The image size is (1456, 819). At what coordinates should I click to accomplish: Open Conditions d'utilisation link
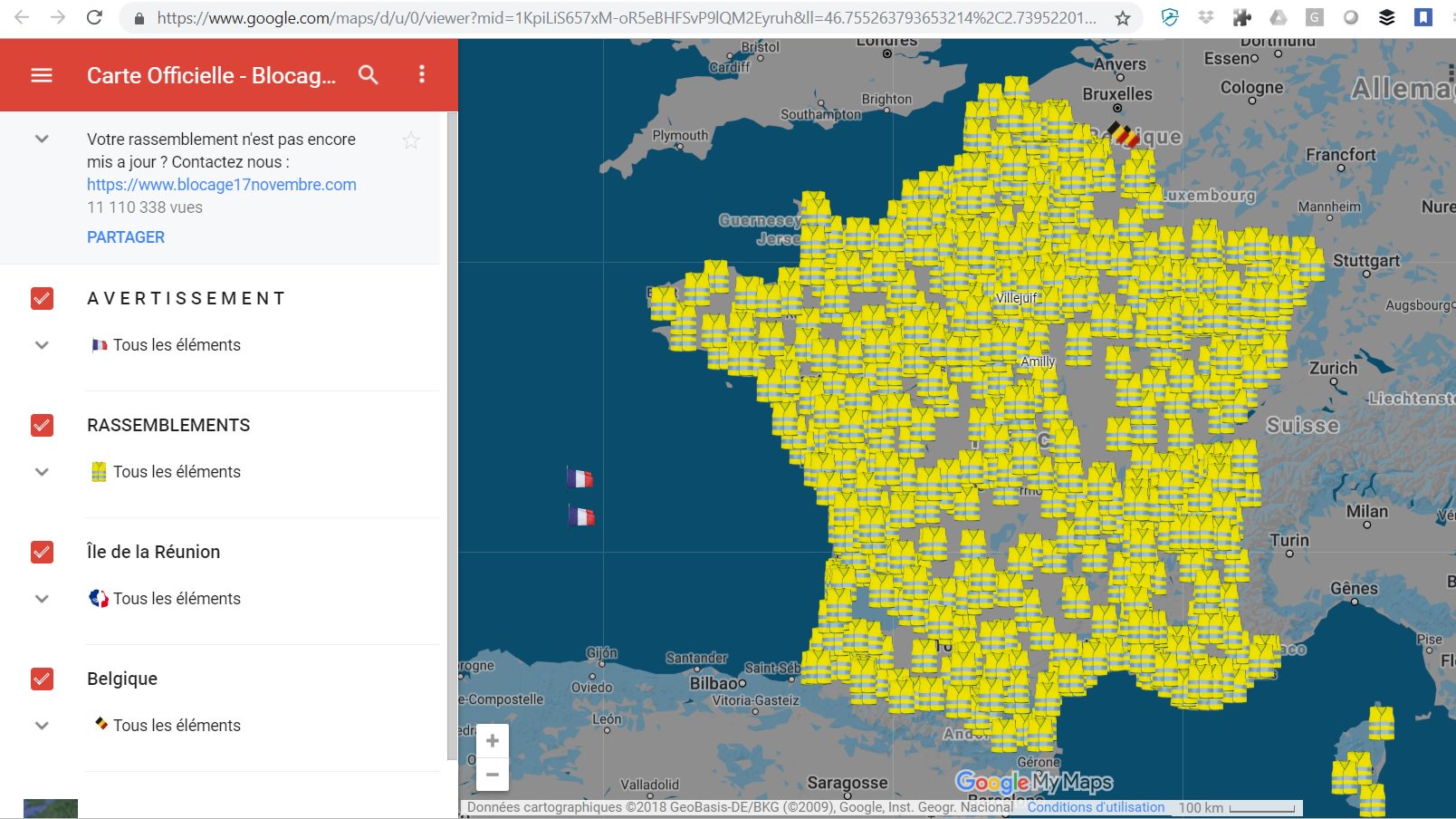[x=1096, y=807]
